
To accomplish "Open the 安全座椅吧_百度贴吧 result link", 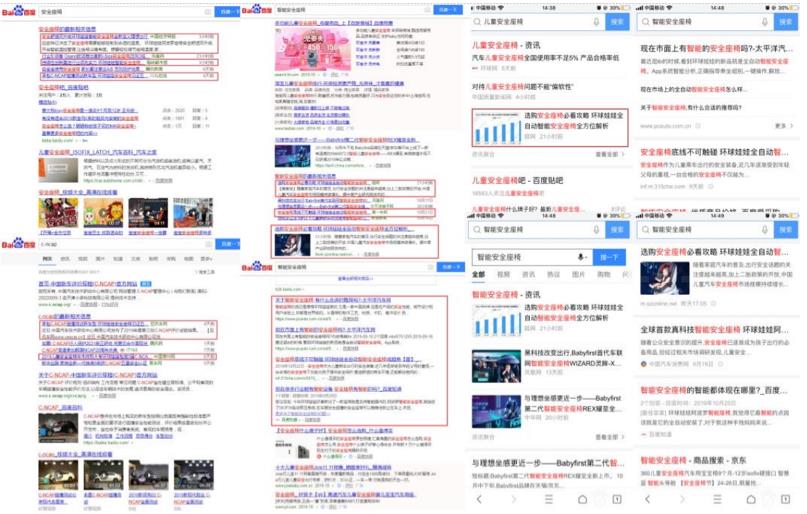I will pos(63,87).
